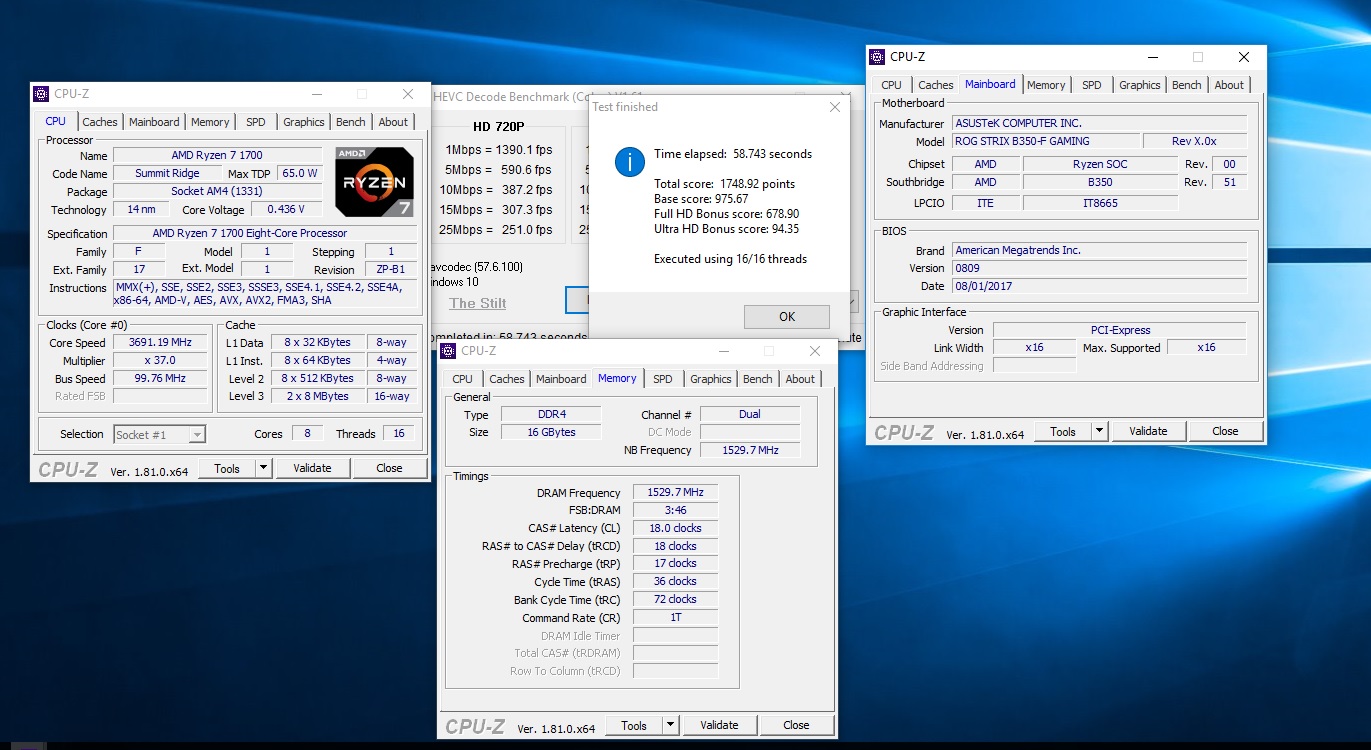Close the Mainboard CPU-Z window with X
1371x750 pixels.
click(x=1244, y=57)
